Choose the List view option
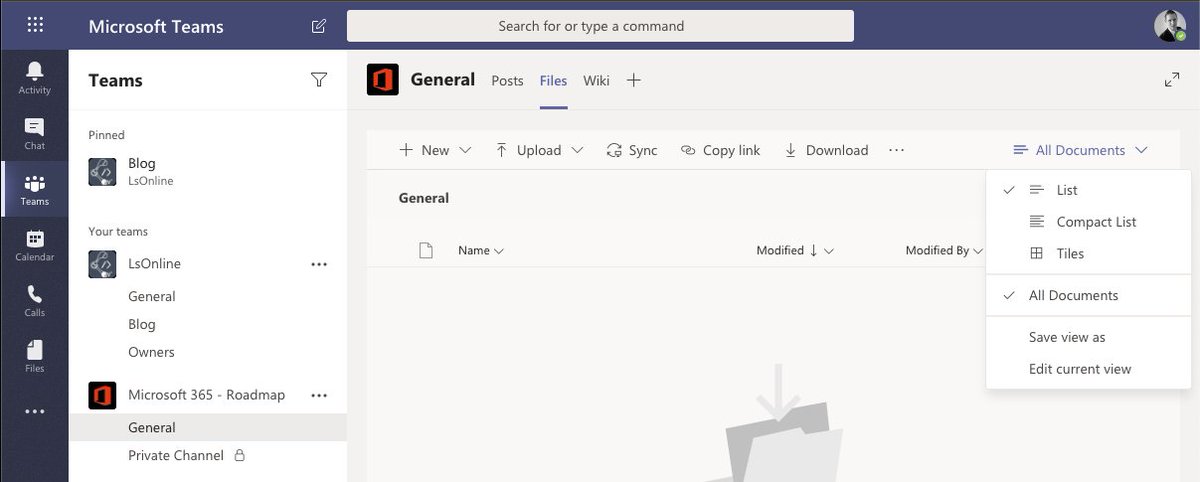The height and width of the screenshot is (482, 1200). pos(1088,190)
